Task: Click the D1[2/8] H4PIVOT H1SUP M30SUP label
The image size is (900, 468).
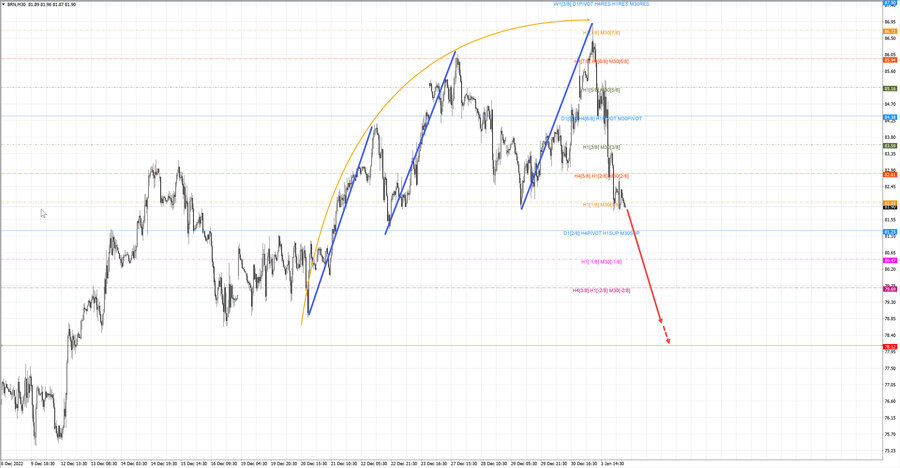Action: coord(601,233)
